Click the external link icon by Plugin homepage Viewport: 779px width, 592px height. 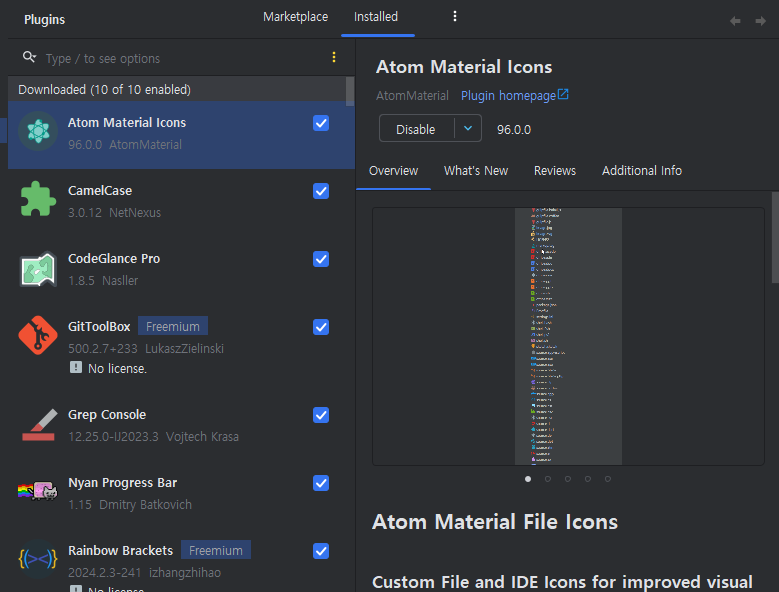[563, 94]
